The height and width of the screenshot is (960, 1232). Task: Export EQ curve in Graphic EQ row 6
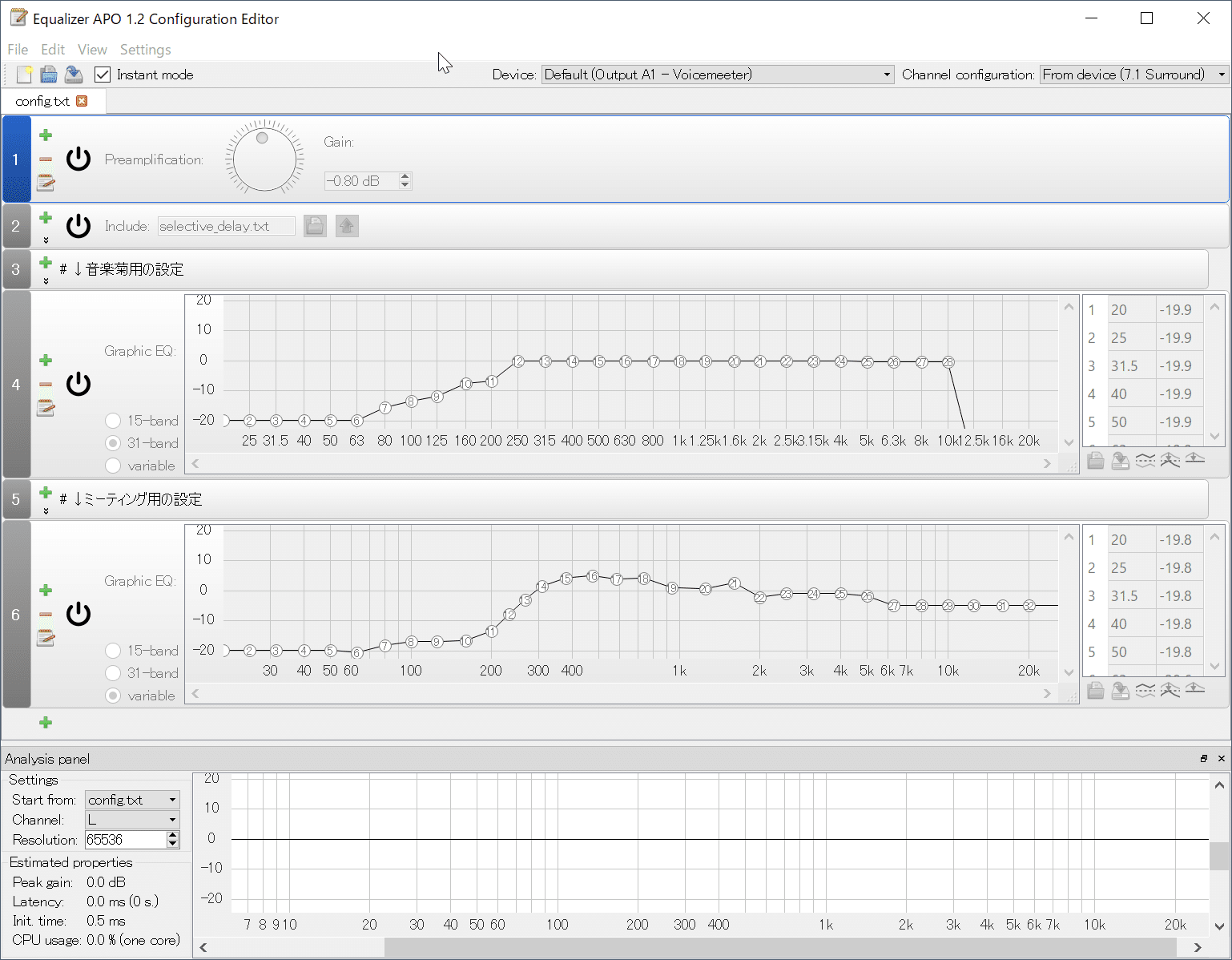pos(1121,690)
